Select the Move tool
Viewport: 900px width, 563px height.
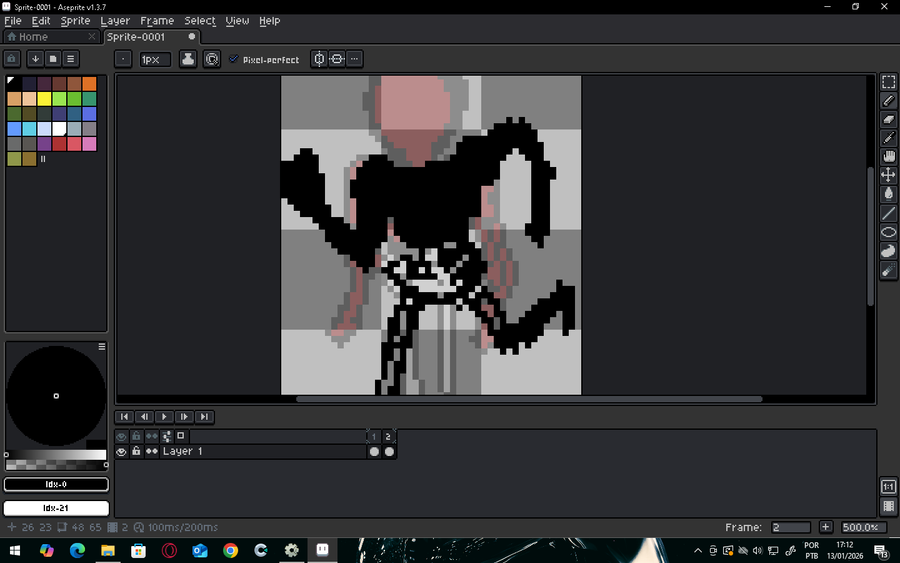[x=888, y=175]
